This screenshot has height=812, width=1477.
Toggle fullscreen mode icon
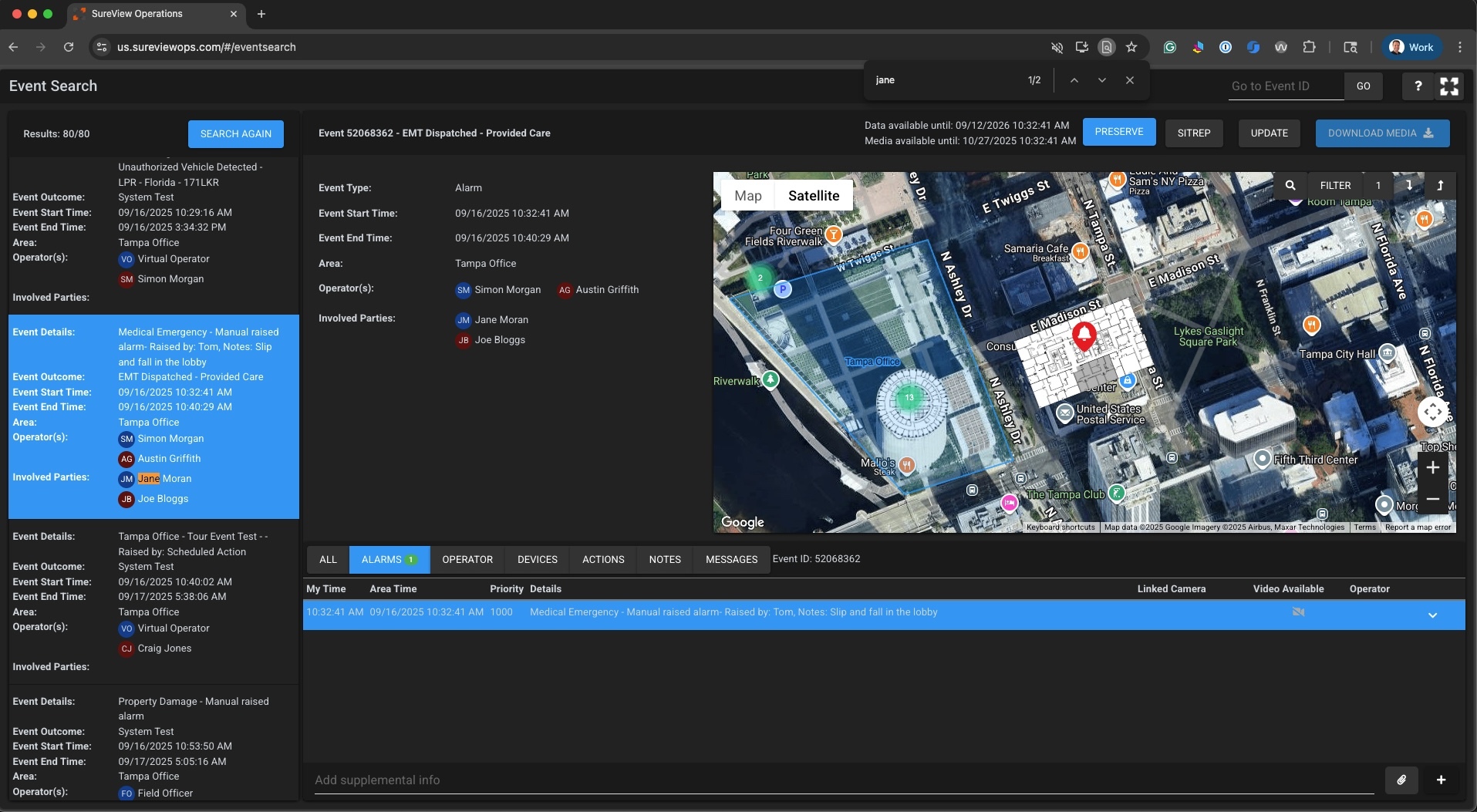tap(1449, 86)
